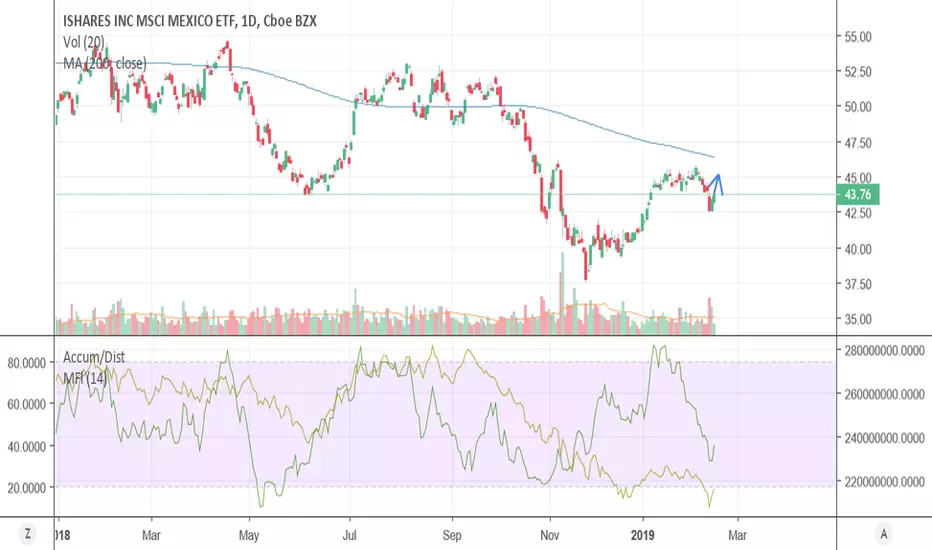
Task: Click the 2019 time axis label
Action: pyautogui.click(x=643, y=535)
